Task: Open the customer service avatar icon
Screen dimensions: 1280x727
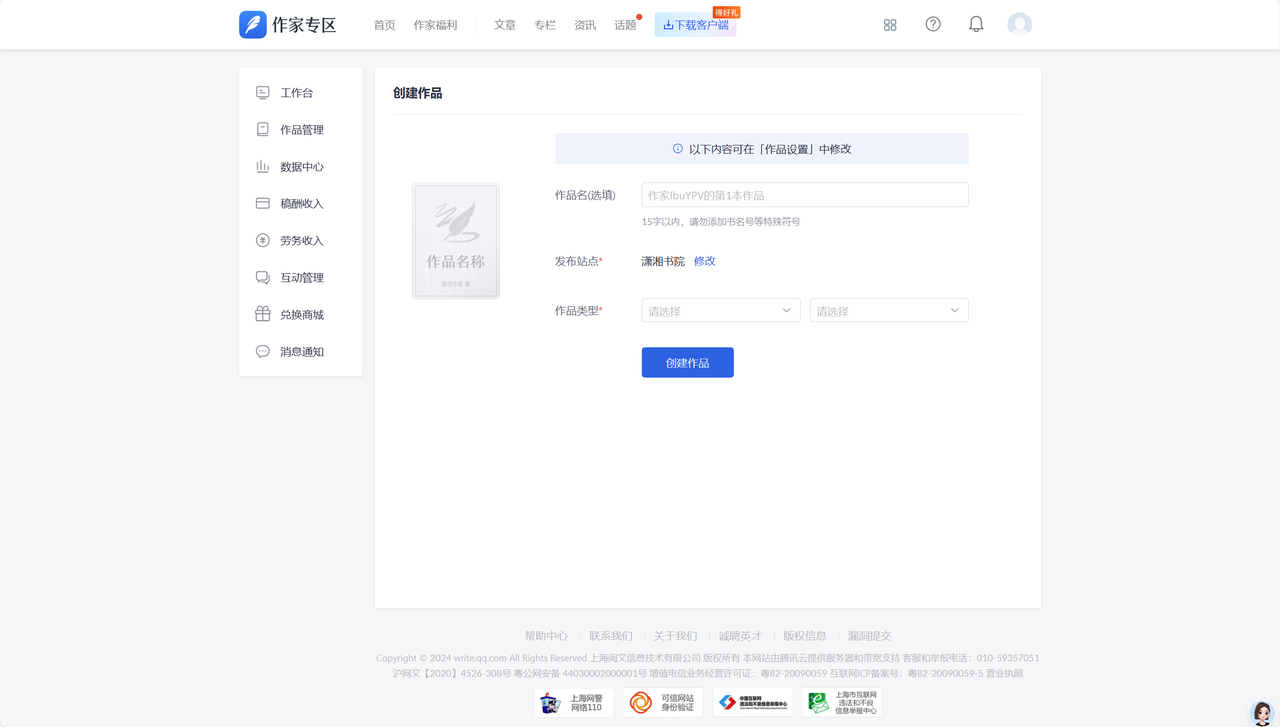Action: pos(1262,712)
